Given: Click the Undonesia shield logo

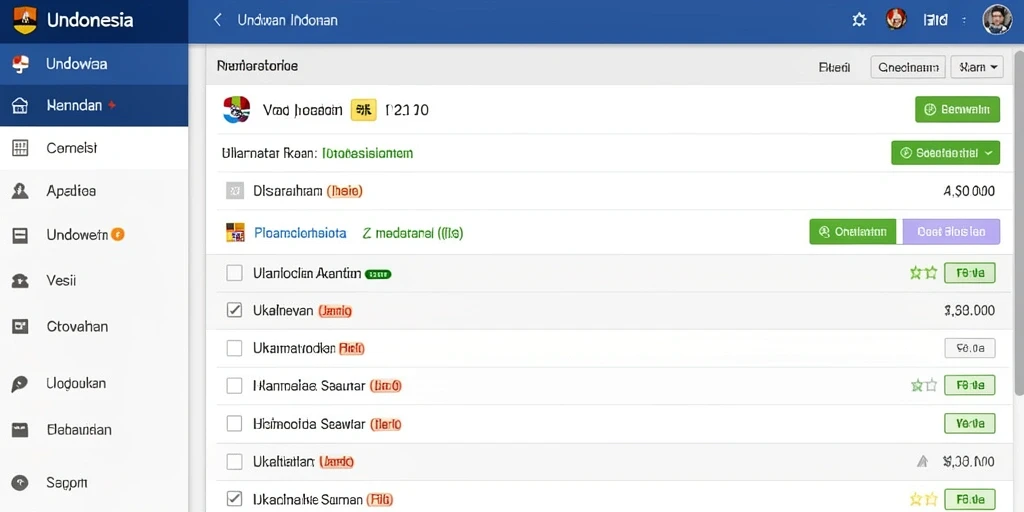Looking at the screenshot, I should pos(25,20).
